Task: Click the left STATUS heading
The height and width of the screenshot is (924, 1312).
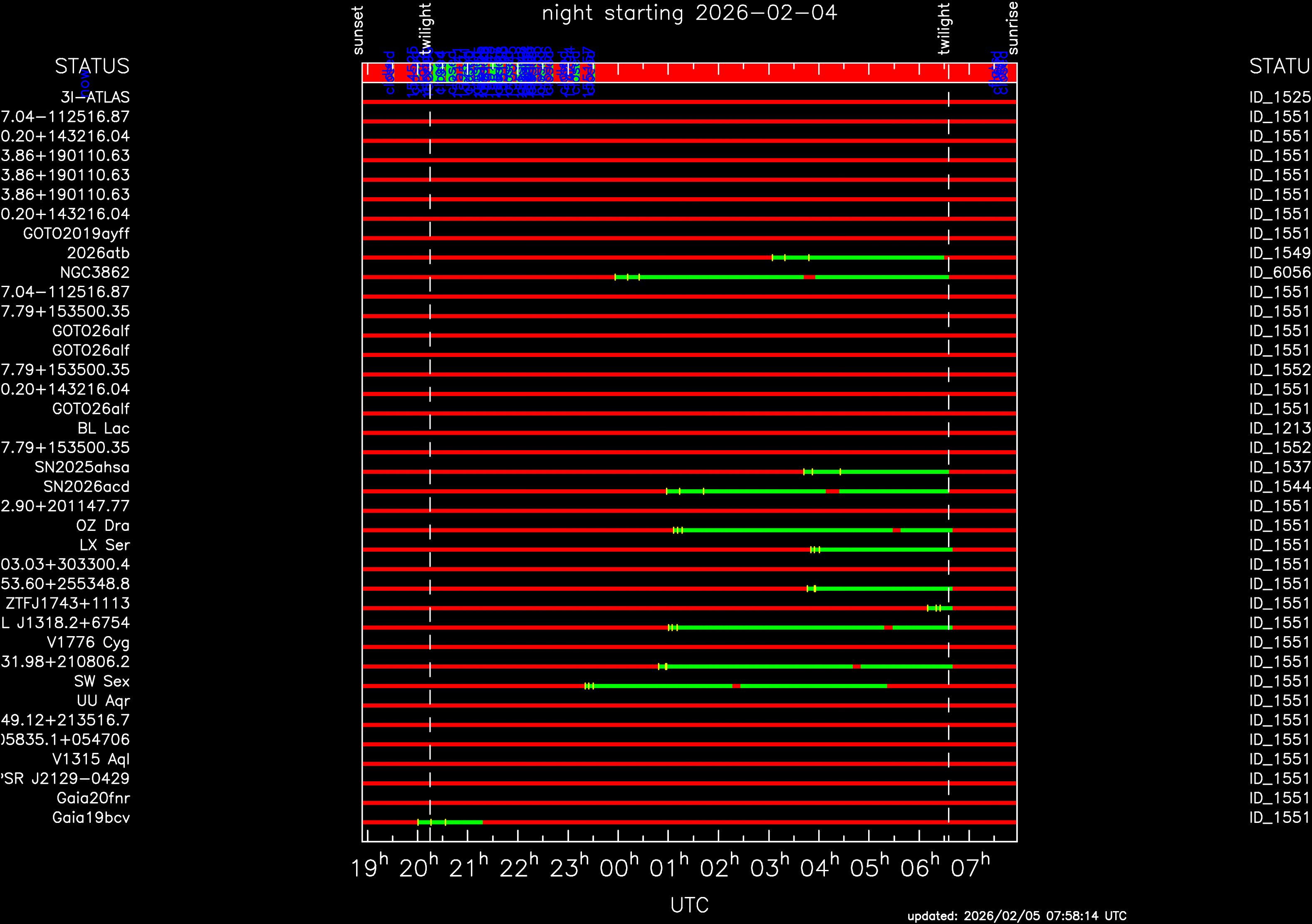Action: click(x=92, y=66)
